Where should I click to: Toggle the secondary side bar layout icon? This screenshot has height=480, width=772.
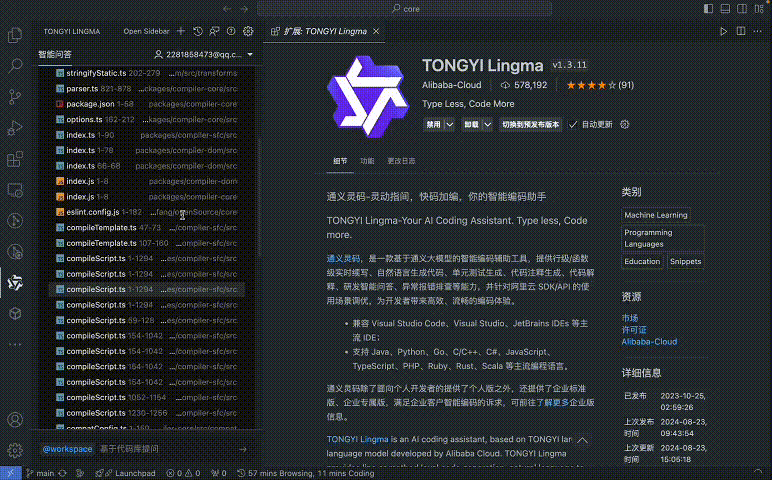click(741, 9)
